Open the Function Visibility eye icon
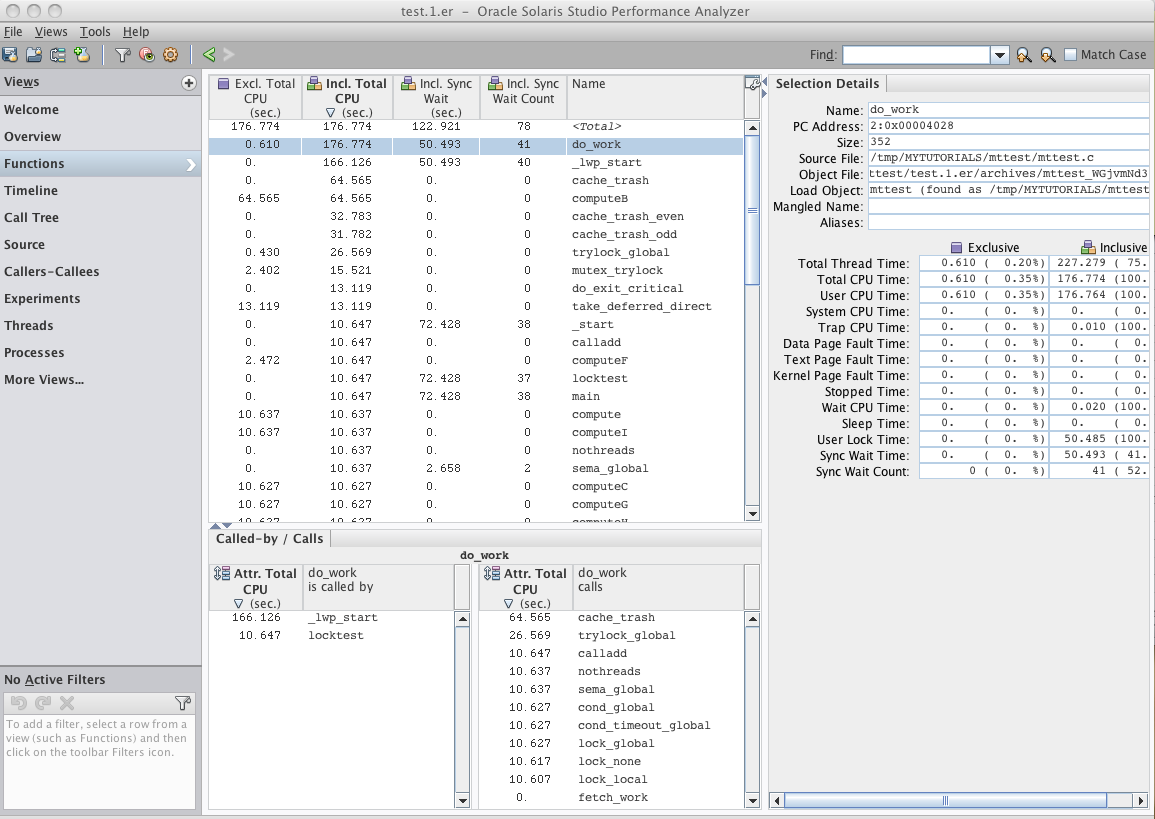The height and width of the screenshot is (819, 1155). [x=147, y=55]
